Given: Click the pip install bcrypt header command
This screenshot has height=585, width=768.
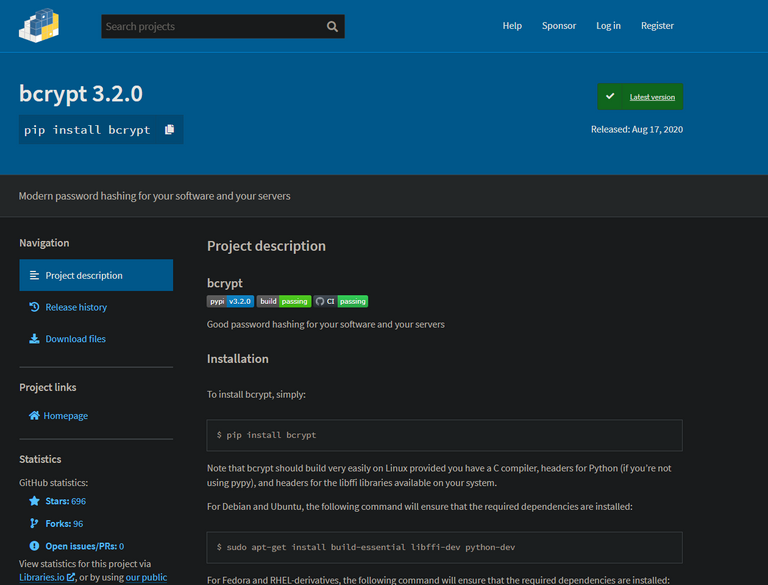Looking at the screenshot, I should pos(87,130).
